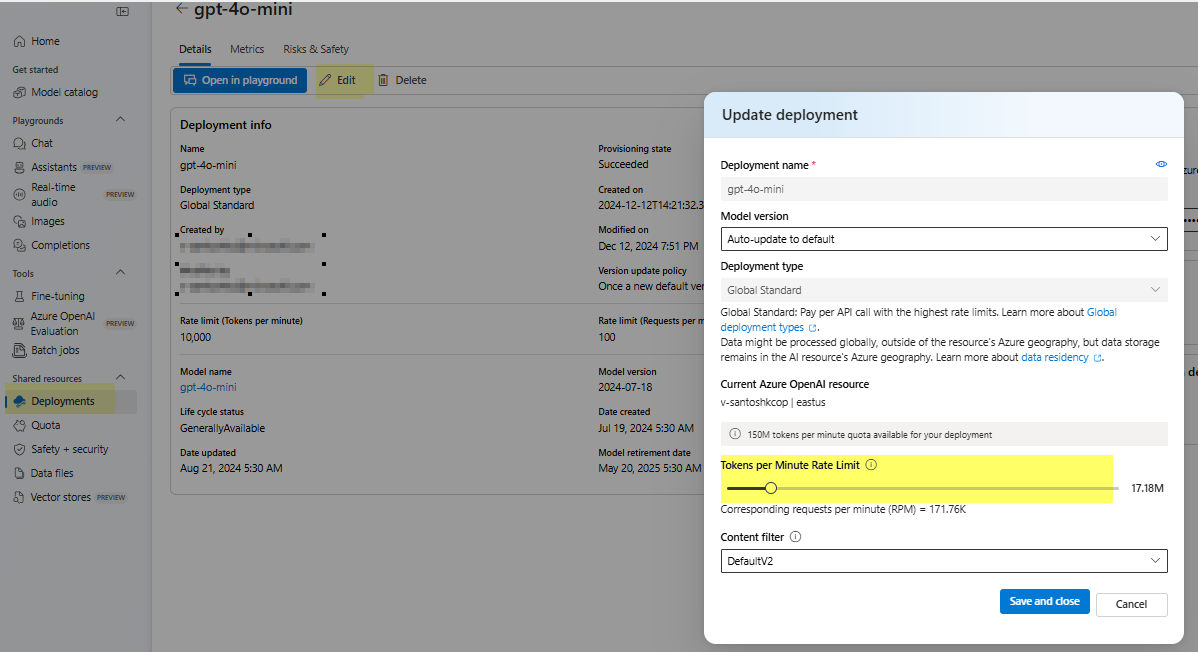This screenshot has width=1198, height=652.
Task: Toggle the eye icon beside Deployment name
Action: [1161, 164]
